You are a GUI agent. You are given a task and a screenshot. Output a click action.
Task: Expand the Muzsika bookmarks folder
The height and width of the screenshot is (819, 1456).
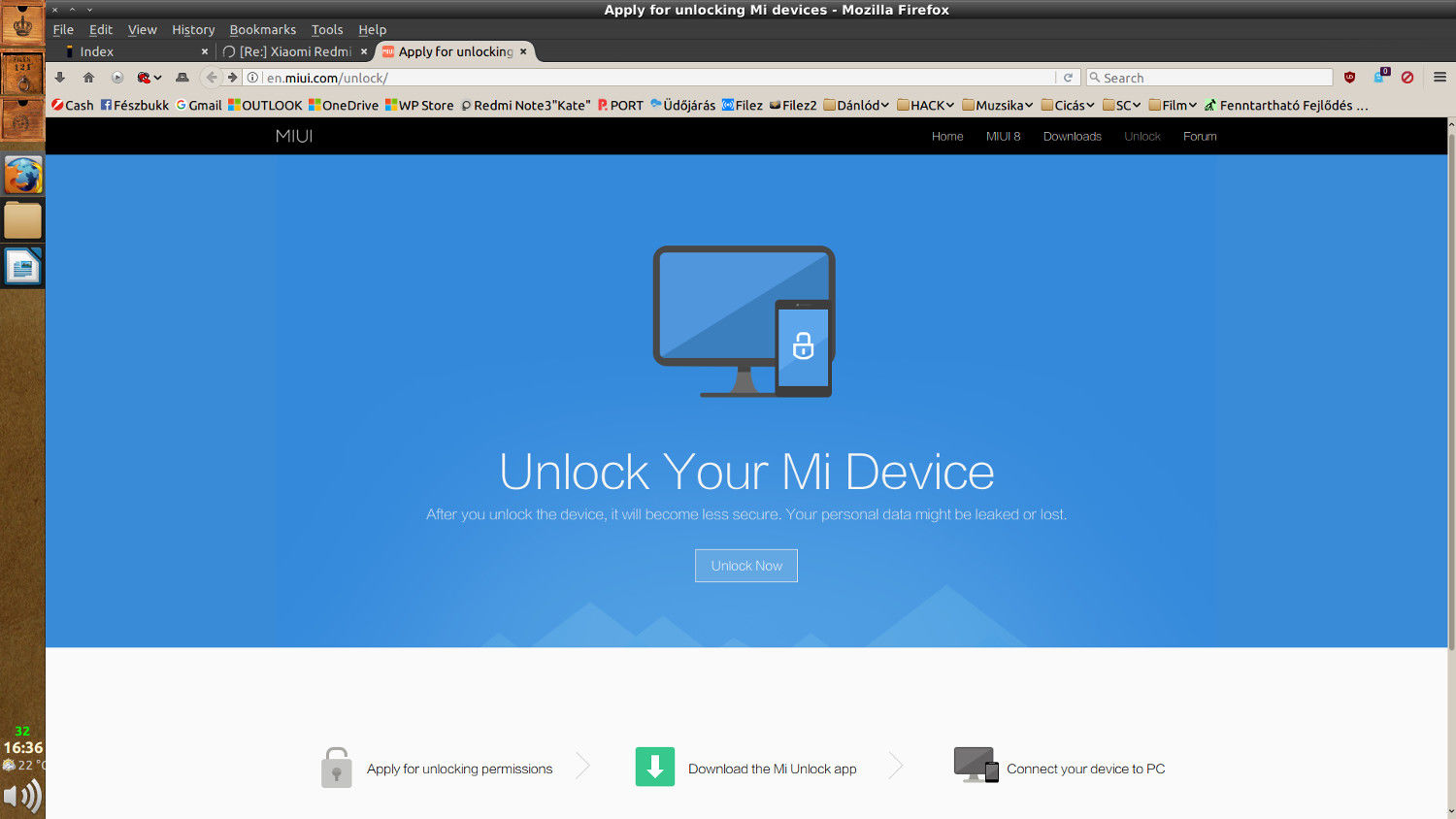pos(998,105)
